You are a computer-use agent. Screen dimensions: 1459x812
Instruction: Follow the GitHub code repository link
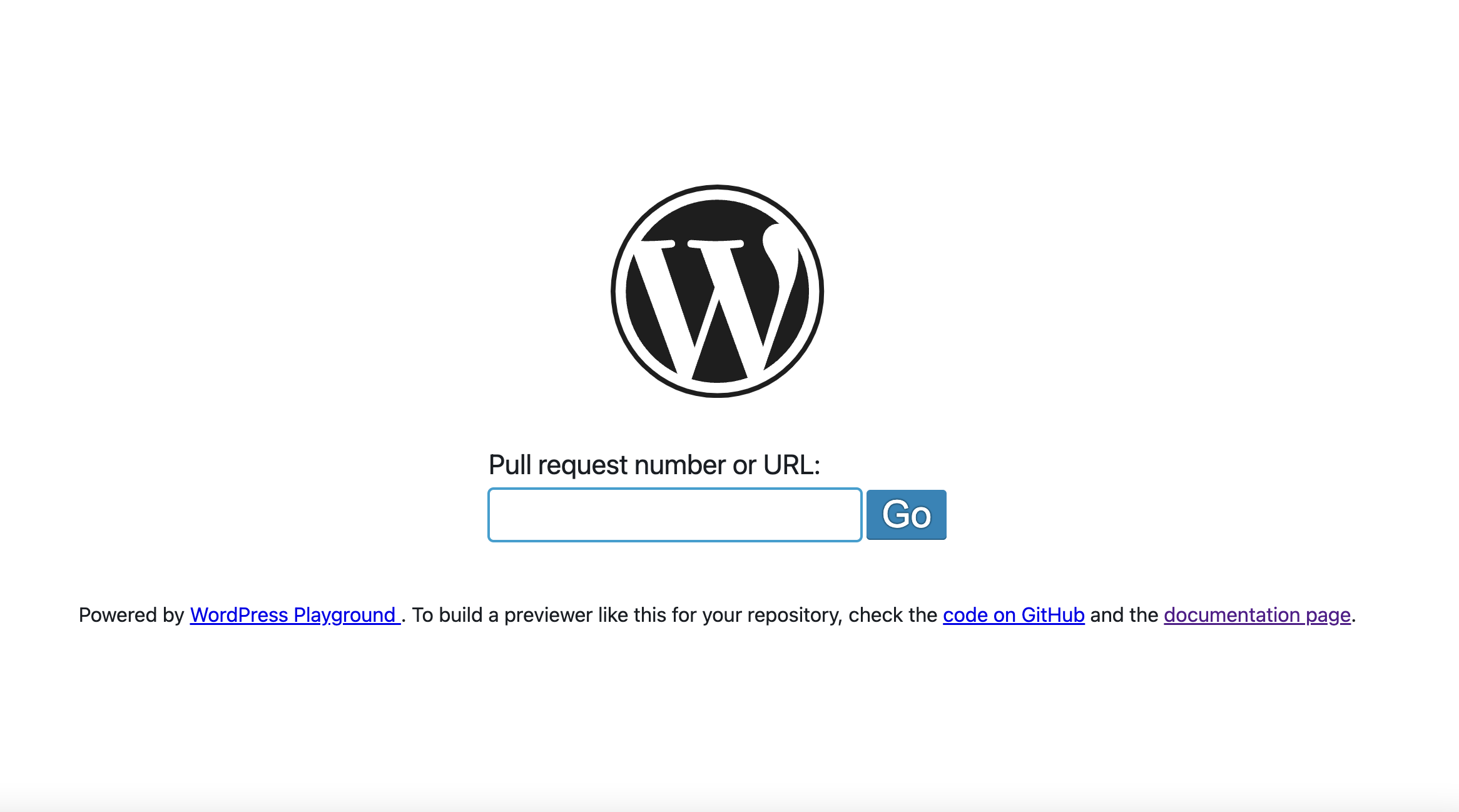pos(1014,615)
